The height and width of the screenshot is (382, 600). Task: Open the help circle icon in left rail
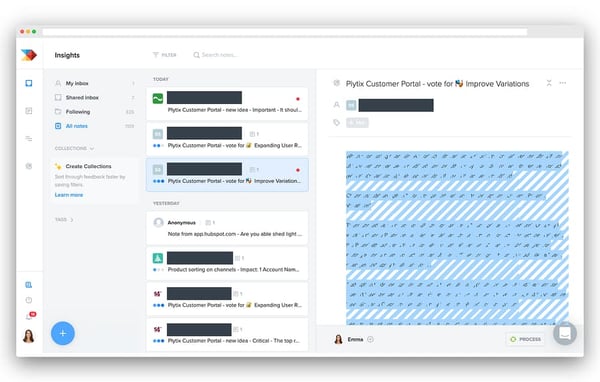(x=29, y=300)
